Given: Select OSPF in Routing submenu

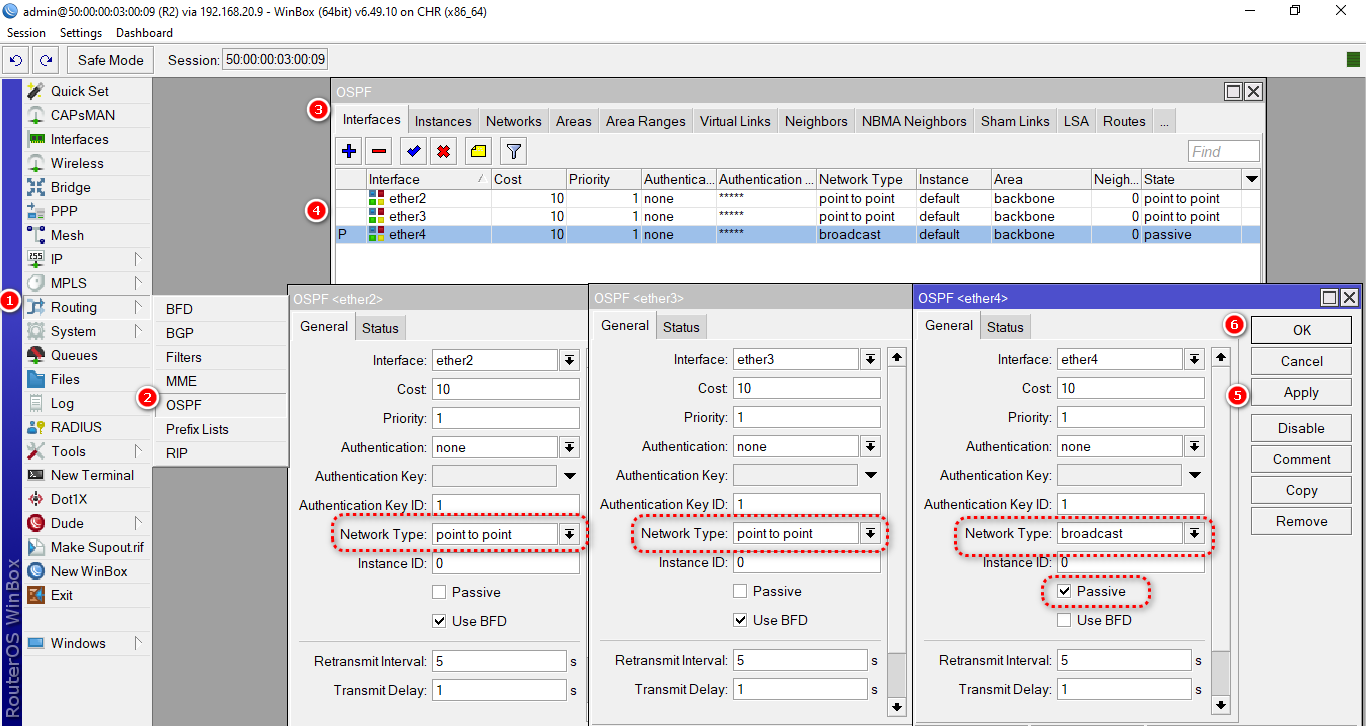Looking at the screenshot, I should [184, 405].
